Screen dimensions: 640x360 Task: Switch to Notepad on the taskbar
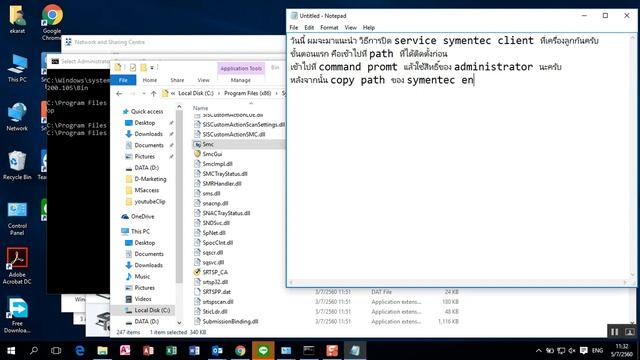click(355, 350)
